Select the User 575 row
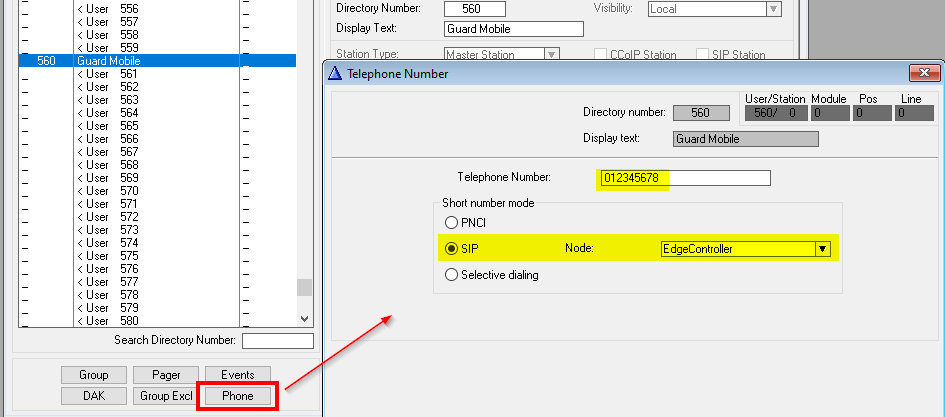The height and width of the screenshot is (417, 945). [157, 256]
